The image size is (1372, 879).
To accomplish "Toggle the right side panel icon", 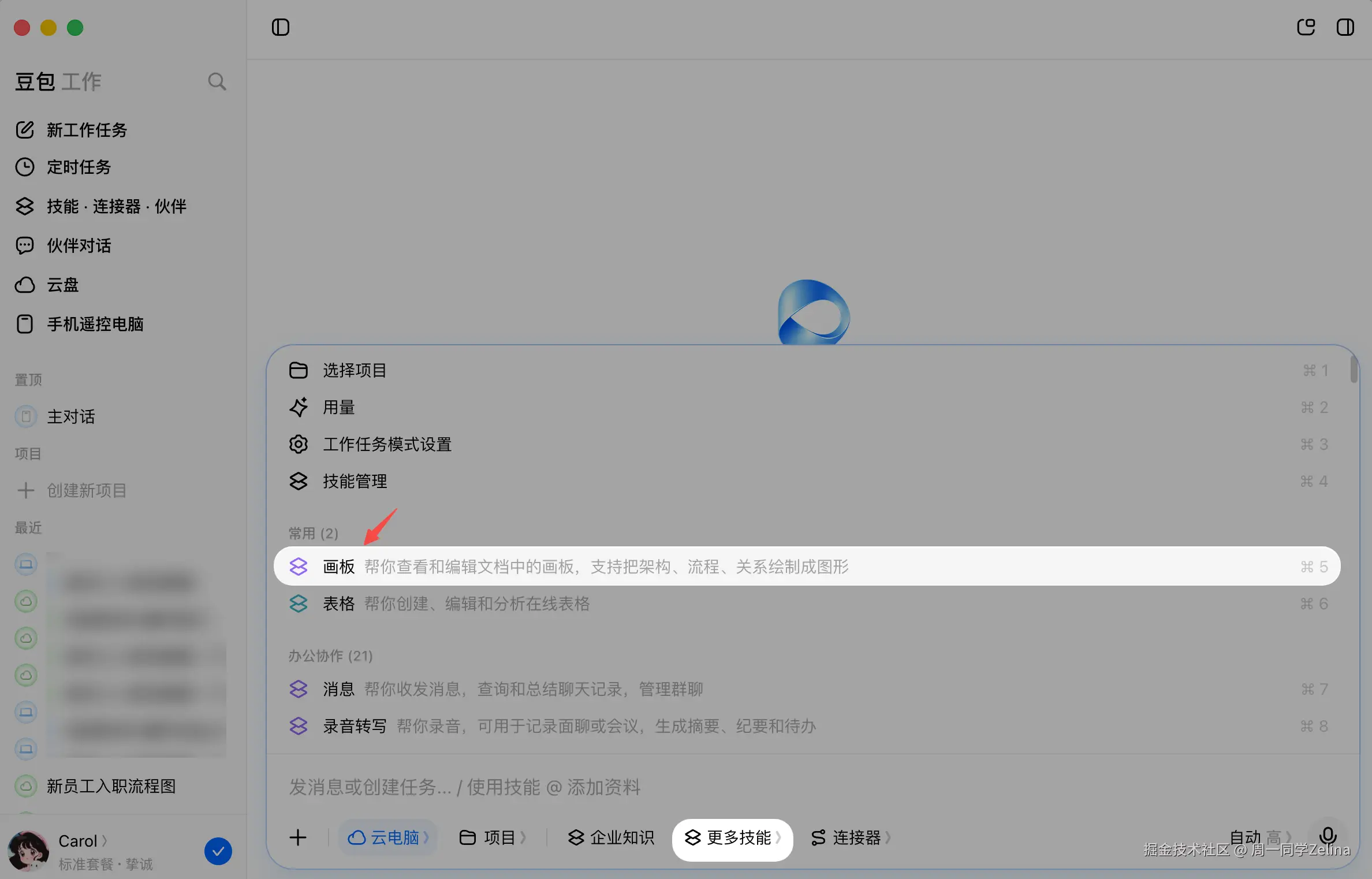I will coord(1345,27).
